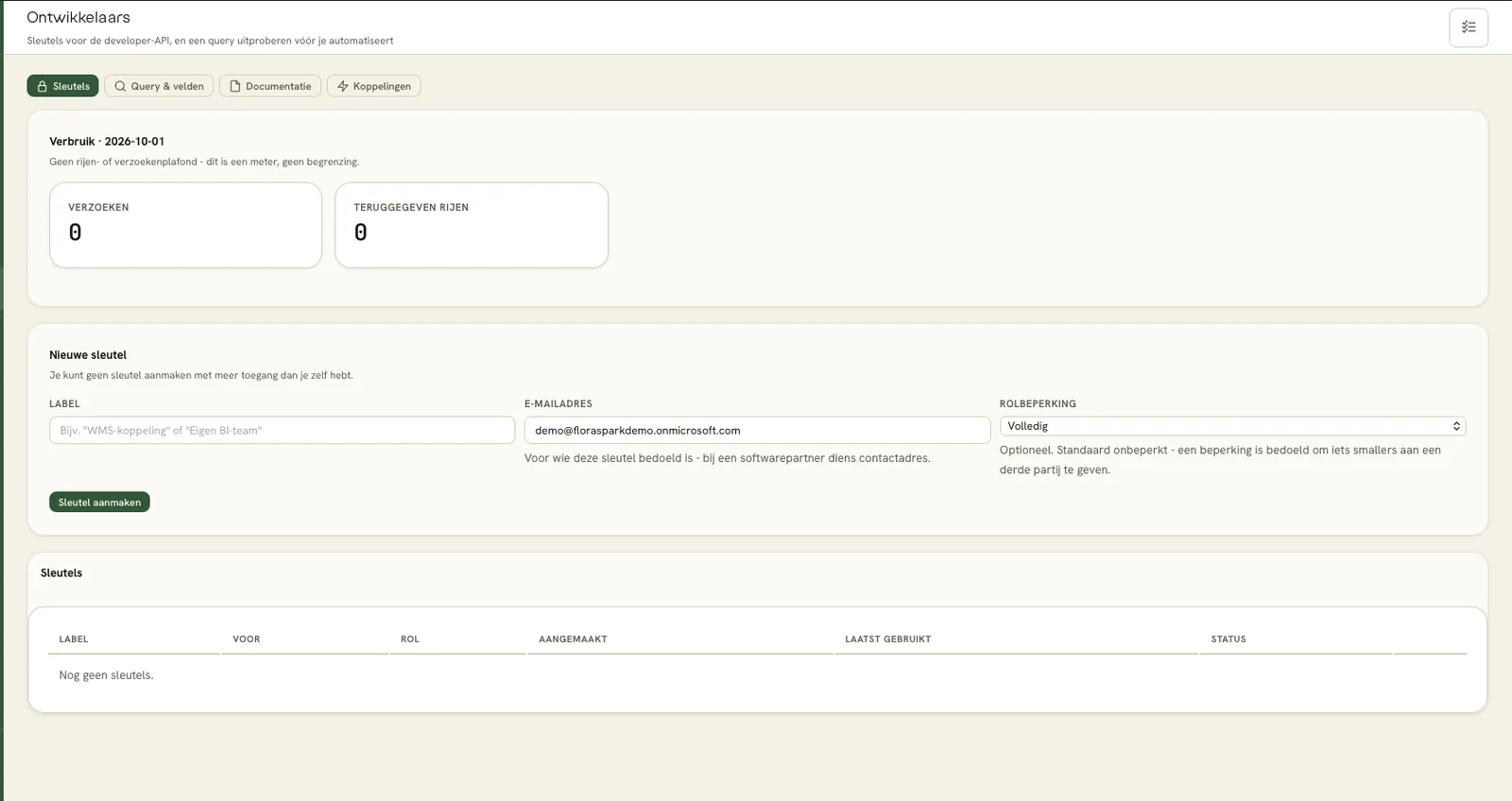Click the 'Nieuwe sleutel' heading
Viewport: 1512px width, 801px height.
(88, 355)
